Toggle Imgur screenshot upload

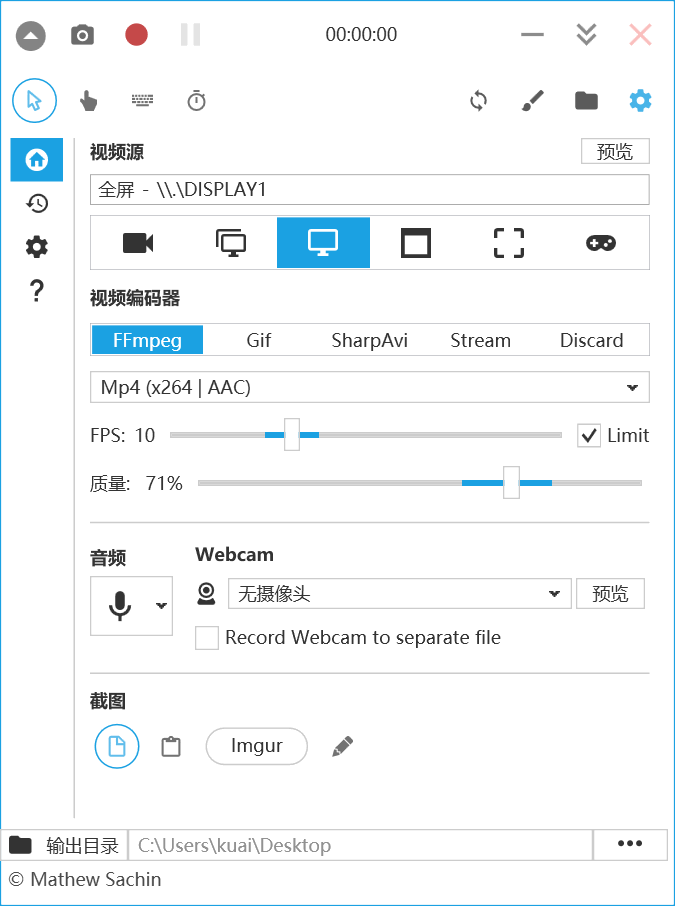257,746
